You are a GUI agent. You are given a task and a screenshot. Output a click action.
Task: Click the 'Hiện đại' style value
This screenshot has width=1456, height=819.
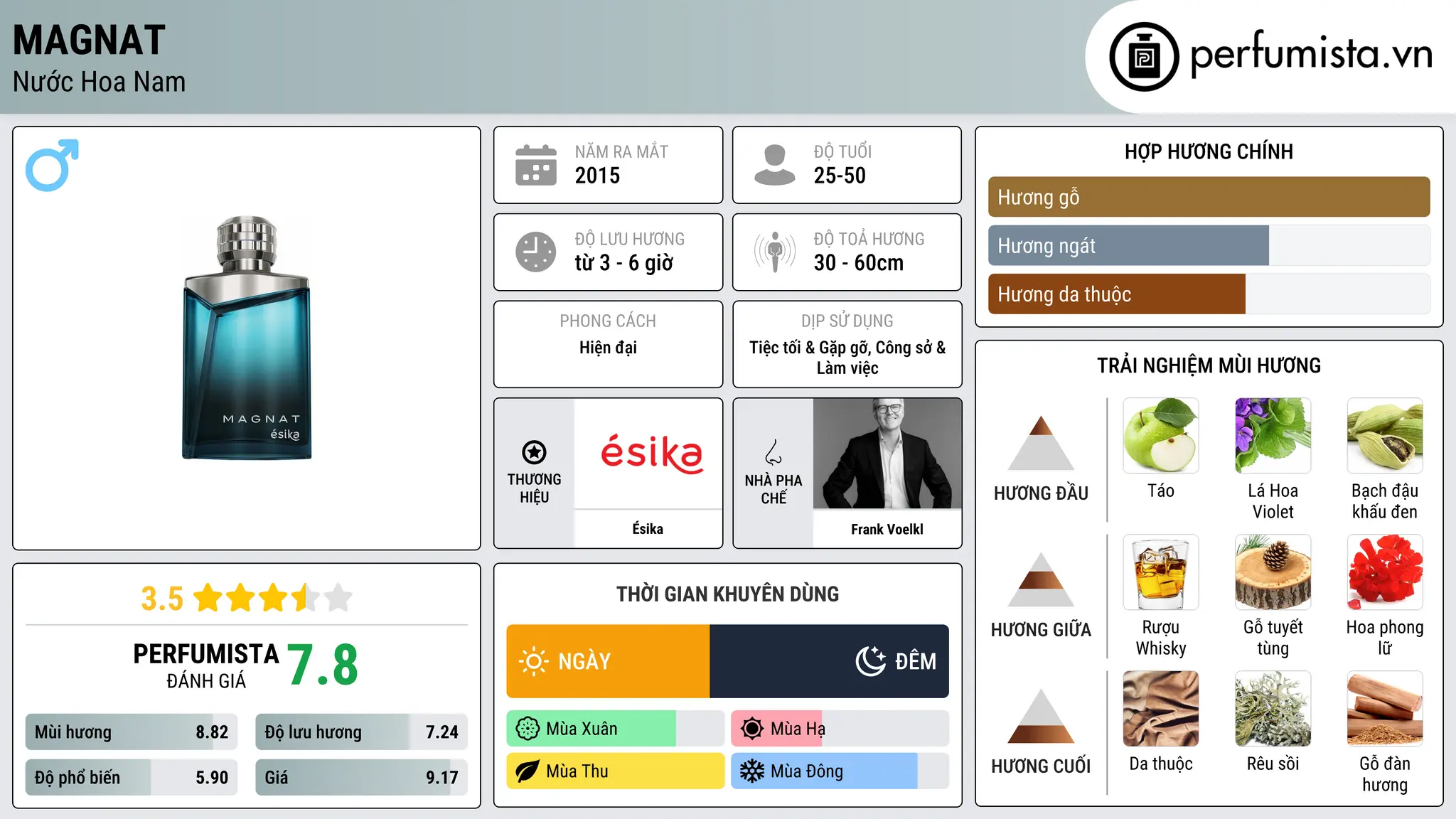click(x=608, y=348)
